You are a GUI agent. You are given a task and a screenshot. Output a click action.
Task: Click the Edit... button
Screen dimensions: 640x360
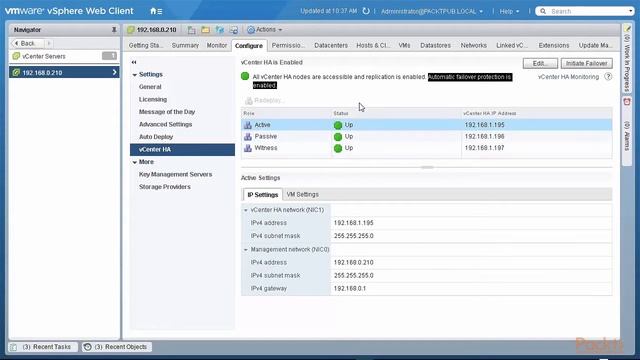tap(540, 63)
